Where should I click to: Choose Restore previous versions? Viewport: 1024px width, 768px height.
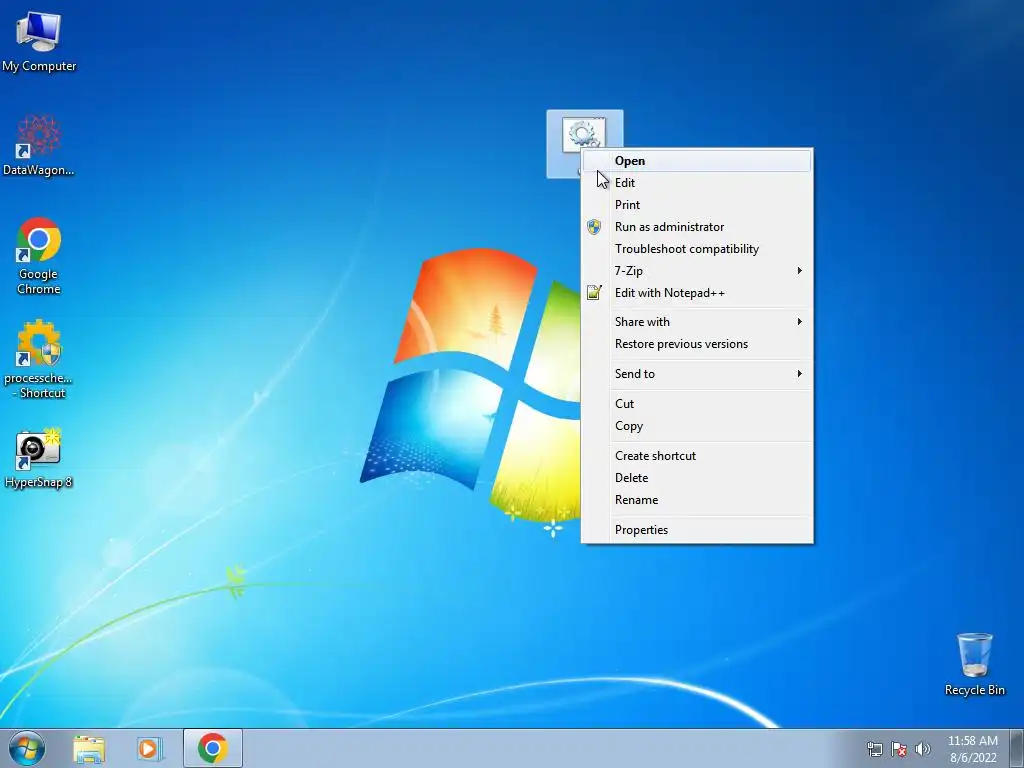click(x=697, y=344)
